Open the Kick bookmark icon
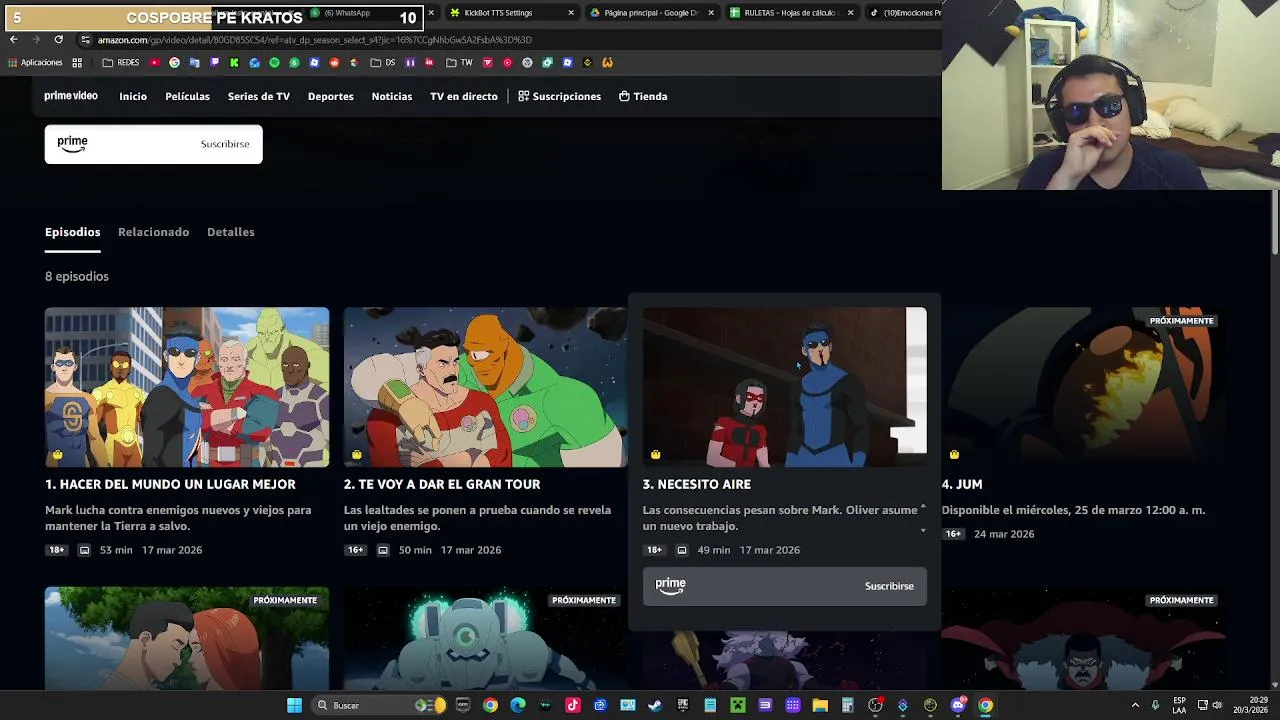This screenshot has width=1280, height=720. point(234,62)
